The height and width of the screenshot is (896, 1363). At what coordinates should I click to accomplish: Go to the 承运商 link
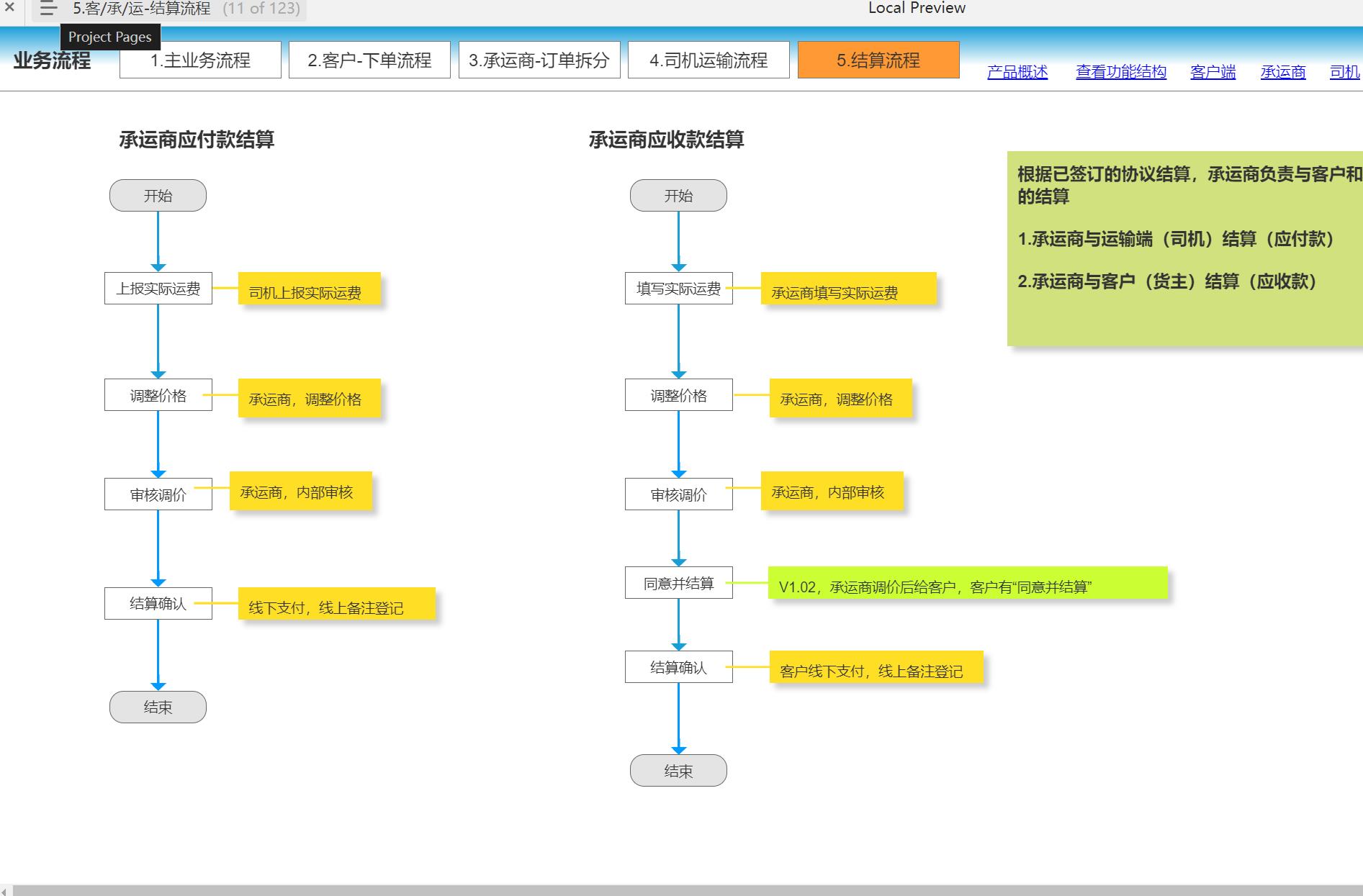tap(1283, 72)
